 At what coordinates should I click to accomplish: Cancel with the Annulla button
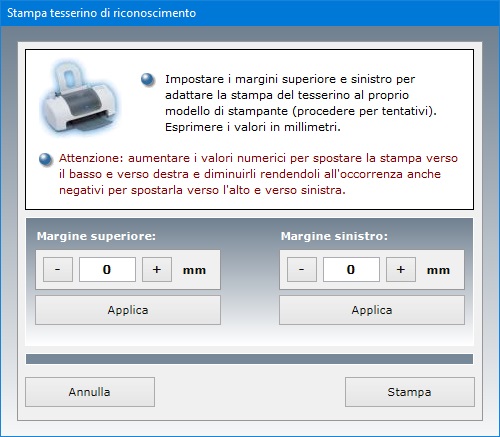click(90, 392)
